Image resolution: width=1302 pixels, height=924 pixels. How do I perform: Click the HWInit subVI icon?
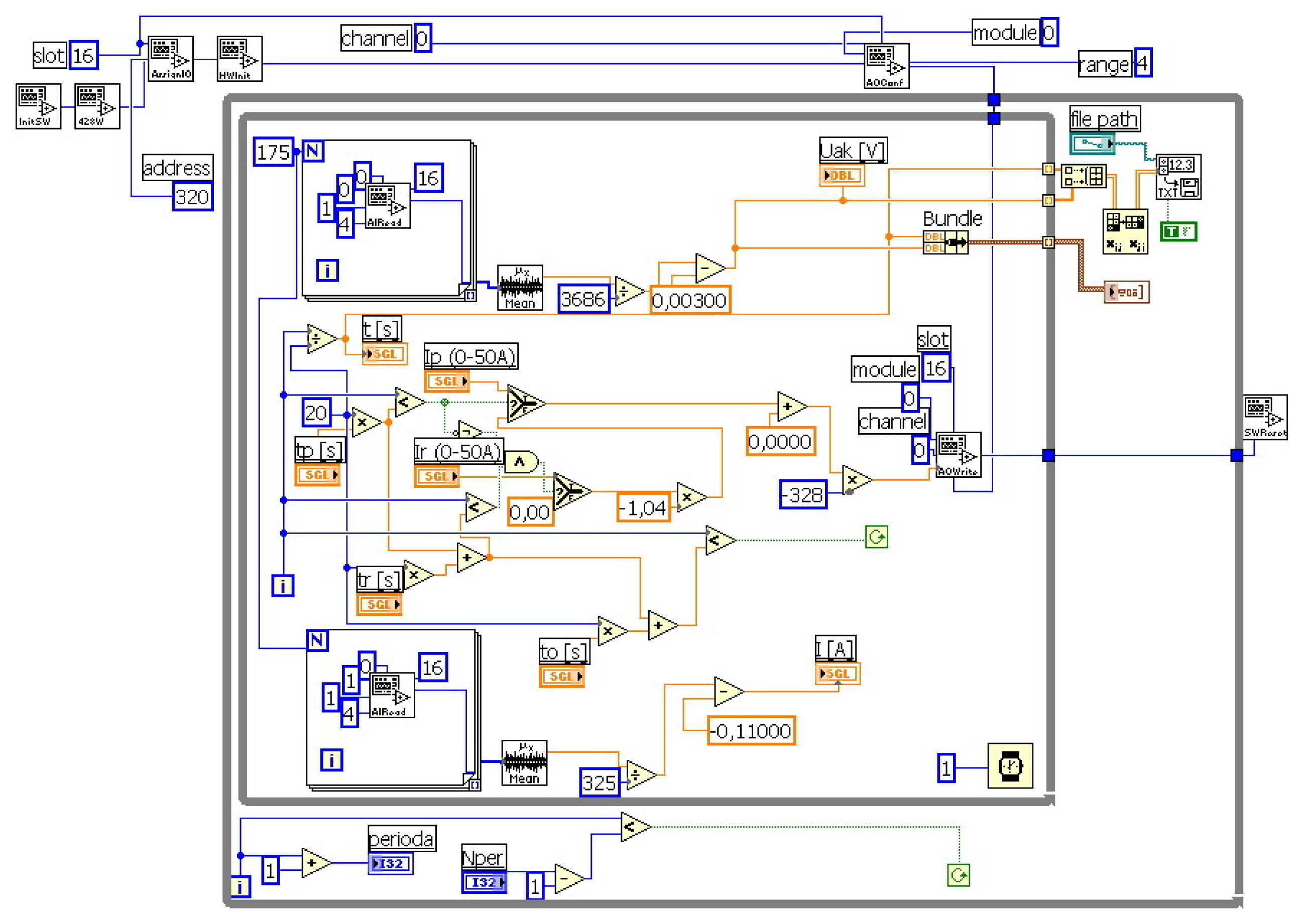(x=240, y=59)
